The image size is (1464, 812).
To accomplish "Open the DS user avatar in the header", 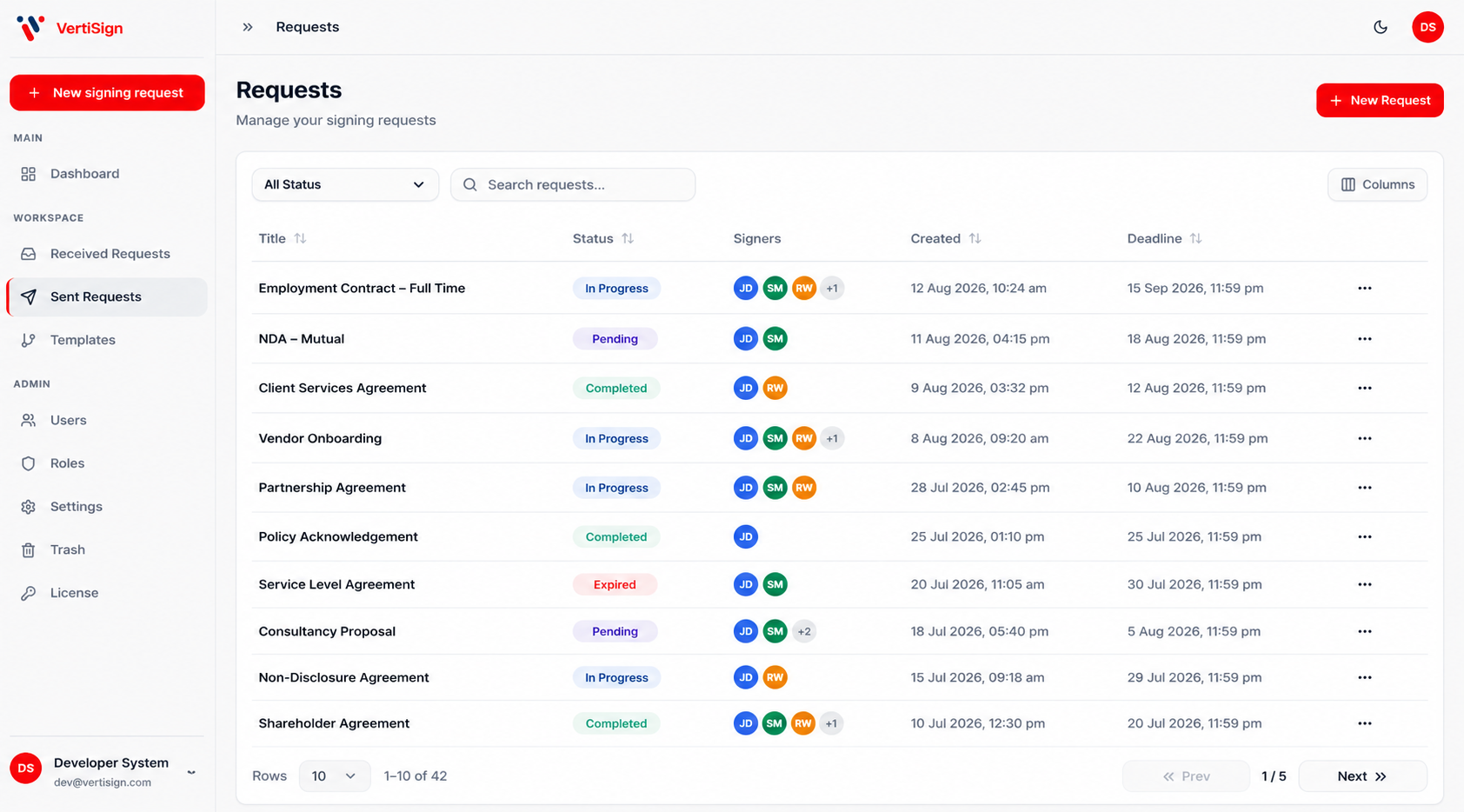I will [x=1427, y=27].
